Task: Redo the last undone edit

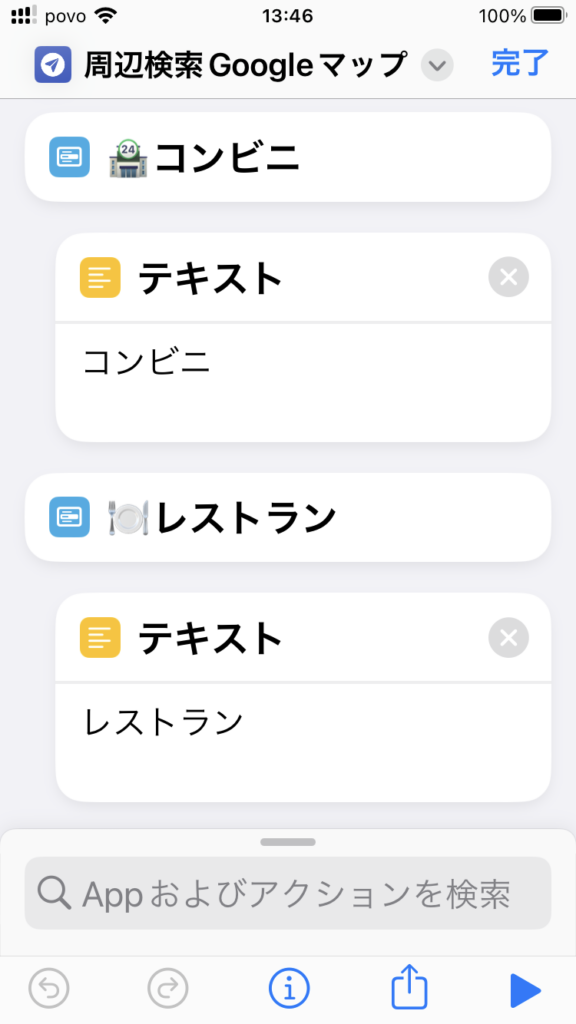Action: (168, 989)
